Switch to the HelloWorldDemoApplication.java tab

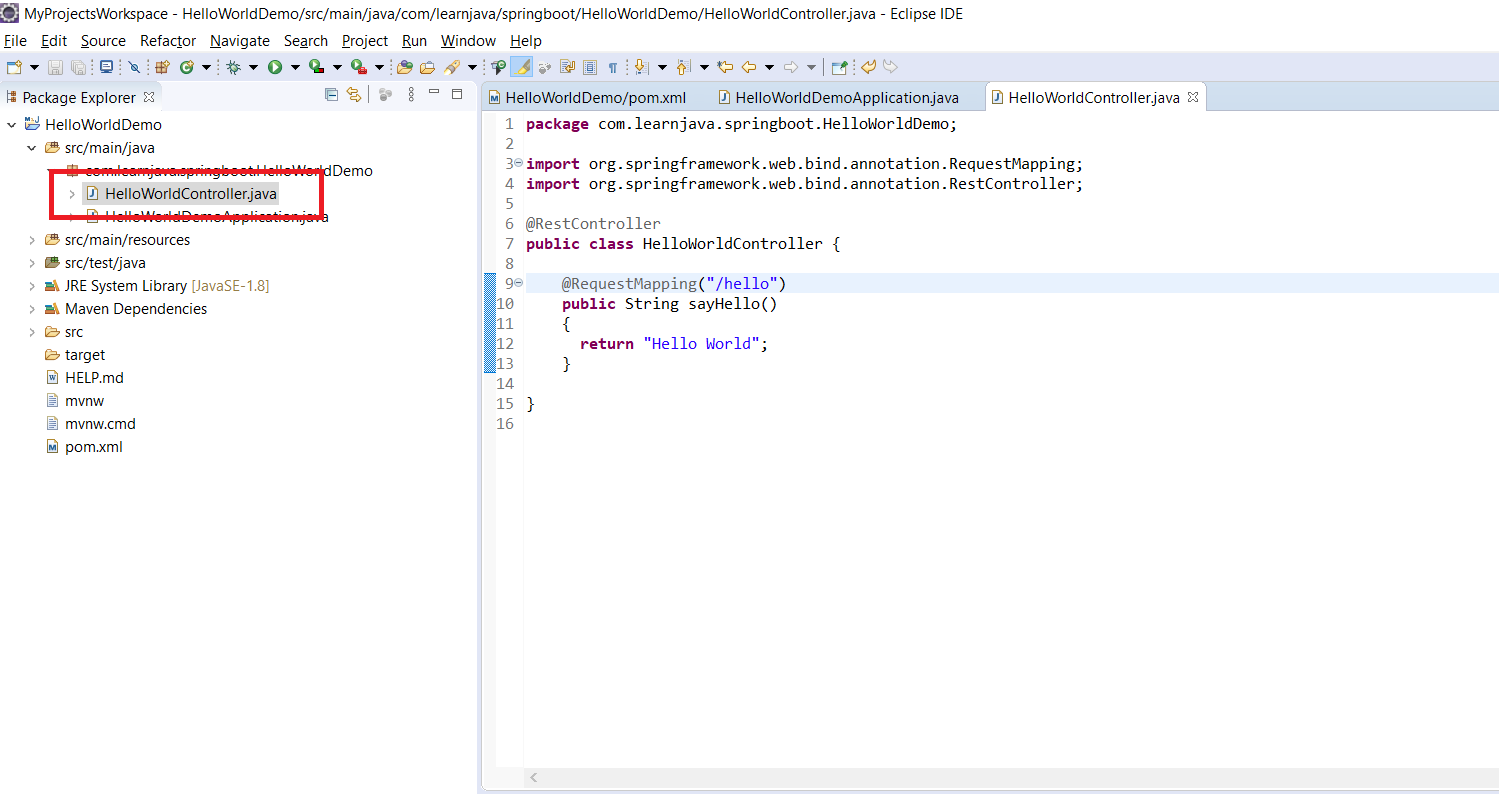(x=846, y=97)
